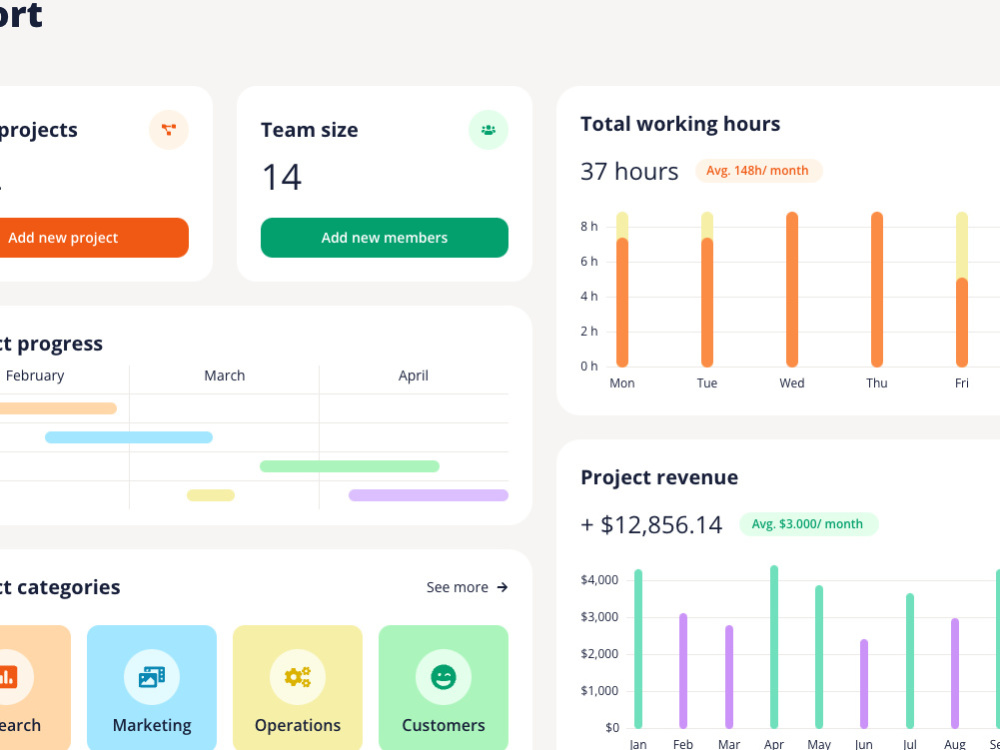
Task: Select the February column header
Action: (x=34, y=376)
